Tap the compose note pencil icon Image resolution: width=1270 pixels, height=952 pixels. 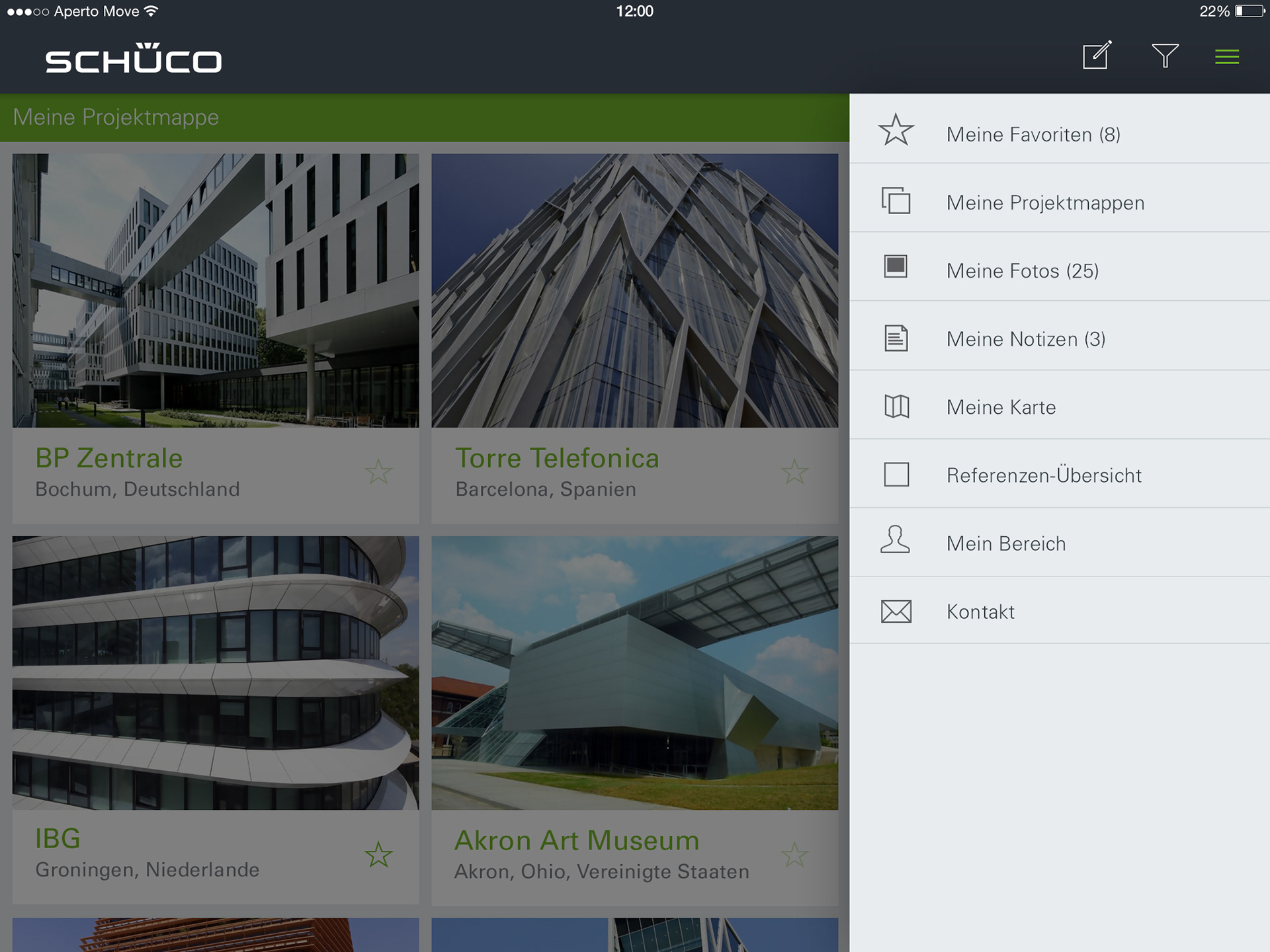click(1097, 55)
